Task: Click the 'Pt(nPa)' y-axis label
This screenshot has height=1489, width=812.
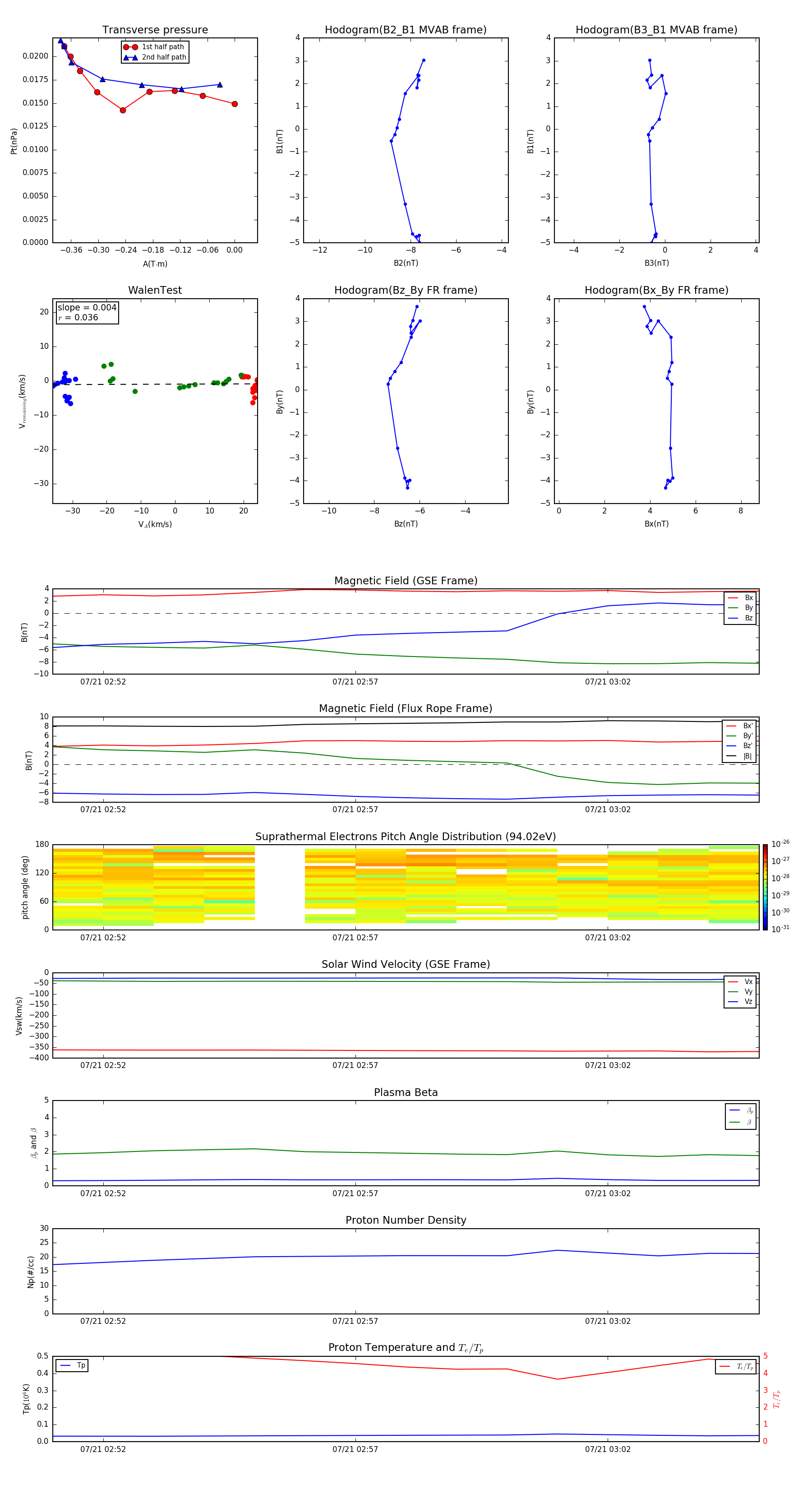Action: tap(14, 140)
